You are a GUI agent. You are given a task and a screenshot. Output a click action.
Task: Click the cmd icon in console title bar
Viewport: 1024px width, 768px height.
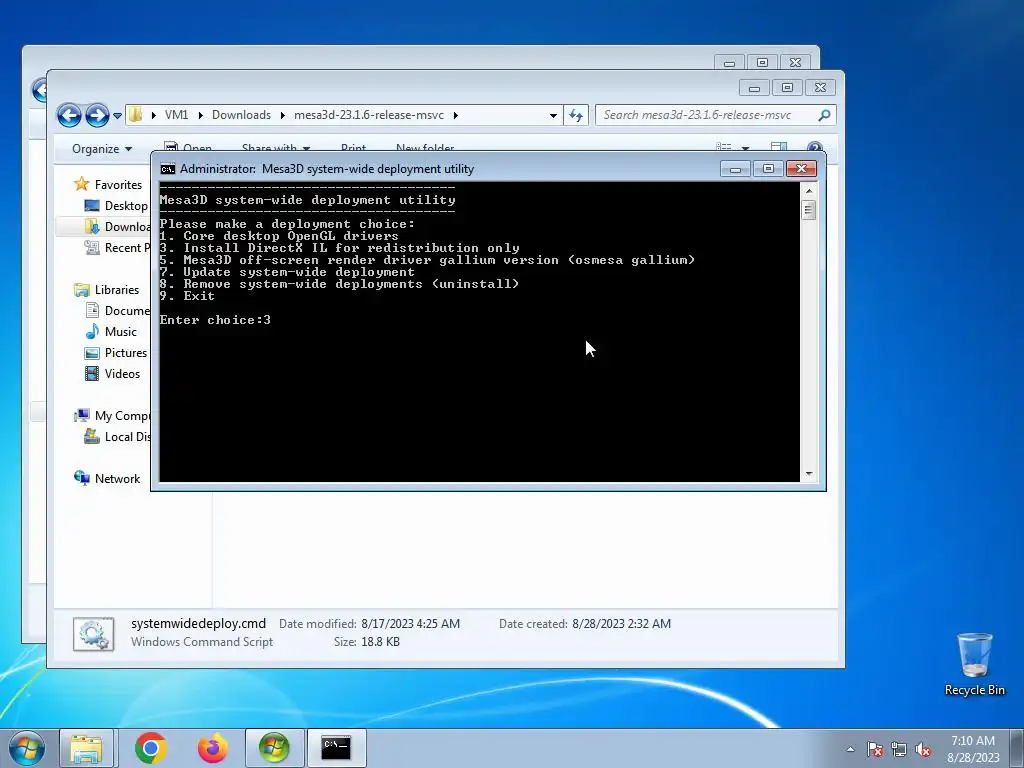click(x=168, y=169)
